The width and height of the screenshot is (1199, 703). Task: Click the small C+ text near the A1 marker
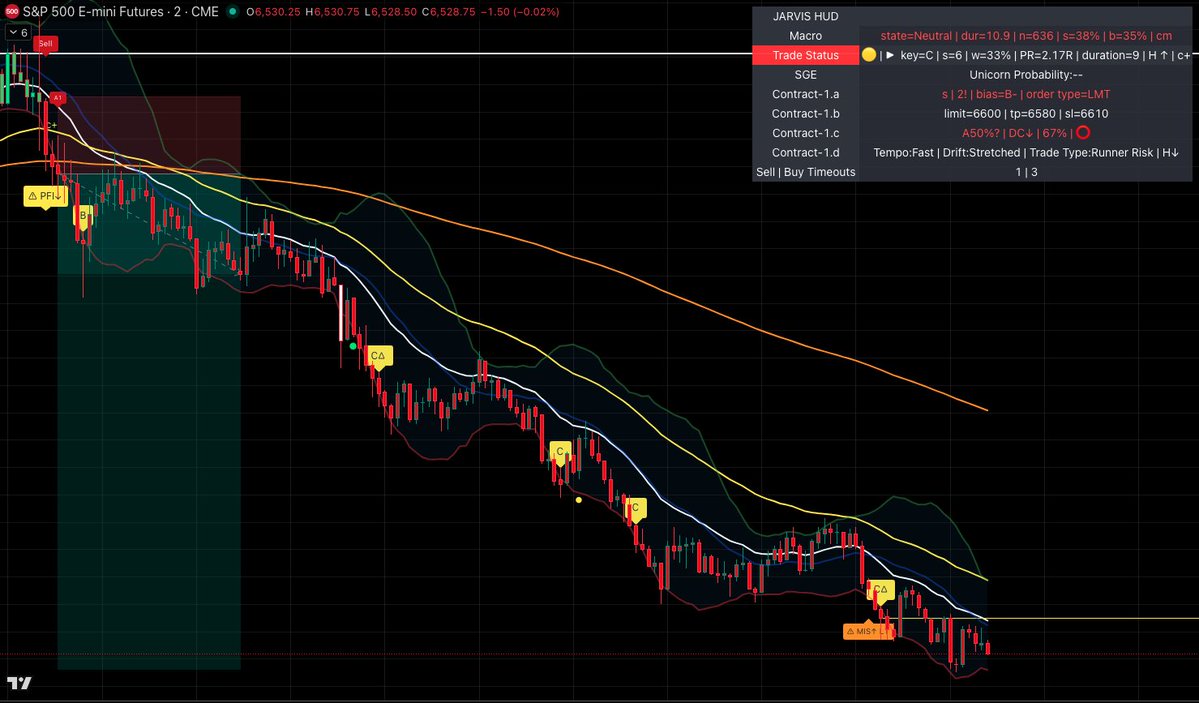pyautogui.click(x=51, y=125)
